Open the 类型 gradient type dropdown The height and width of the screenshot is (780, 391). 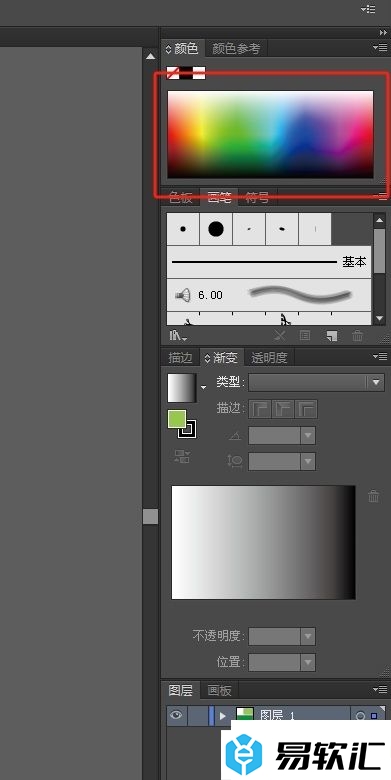tap(316, 383)
